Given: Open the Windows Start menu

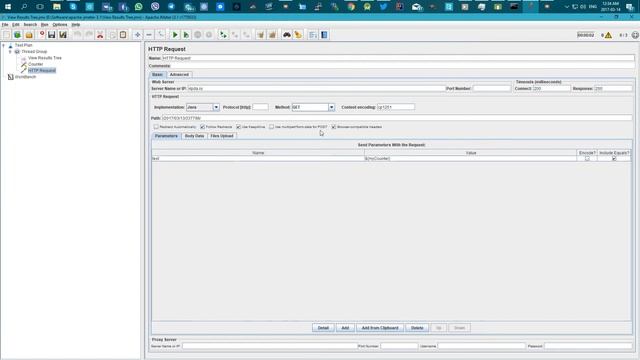Looking at the screenshot, I should tap(8, 7).
